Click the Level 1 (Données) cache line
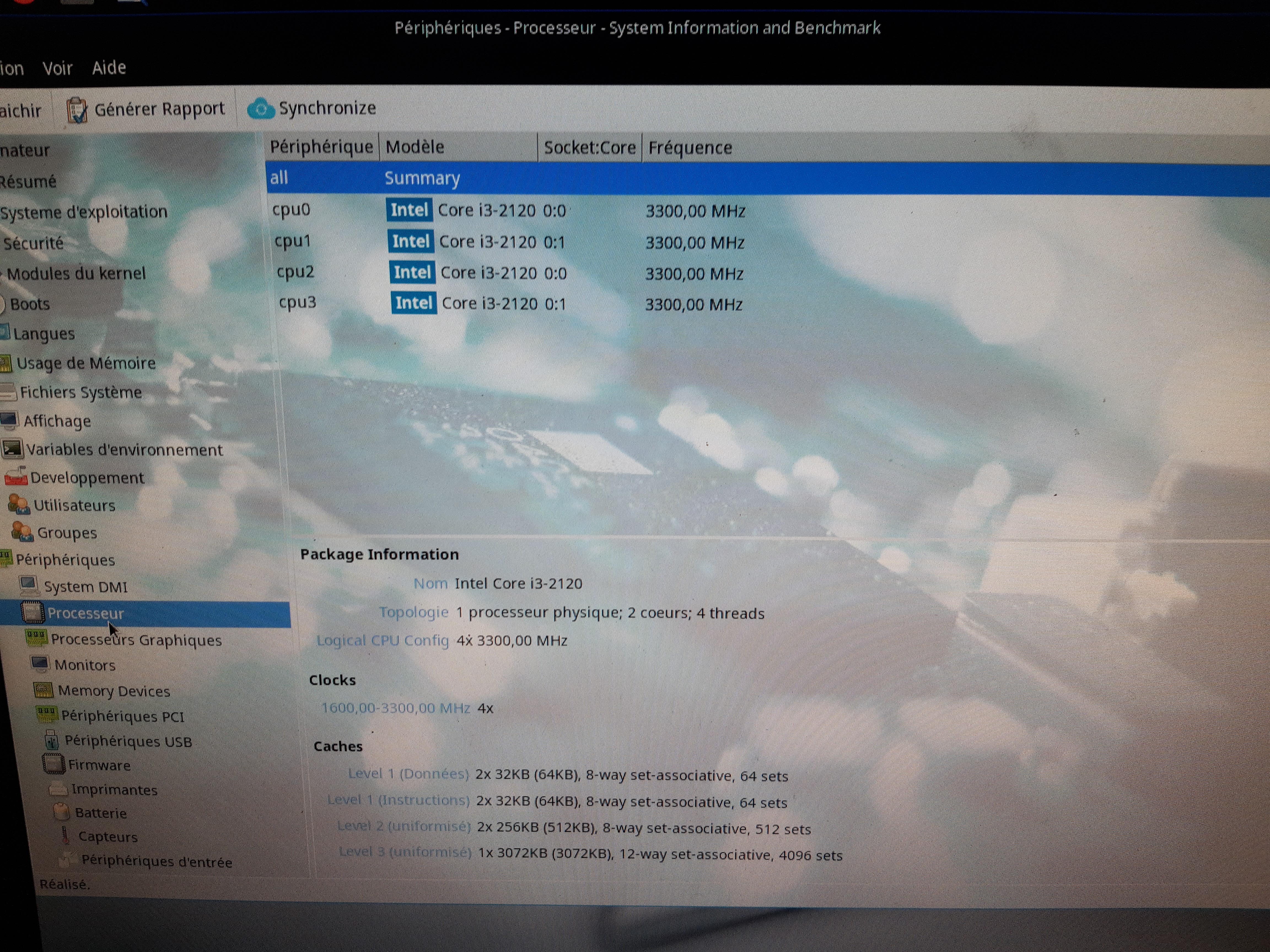The width and height of the screenshot is (1270, 952). [568, 775]
